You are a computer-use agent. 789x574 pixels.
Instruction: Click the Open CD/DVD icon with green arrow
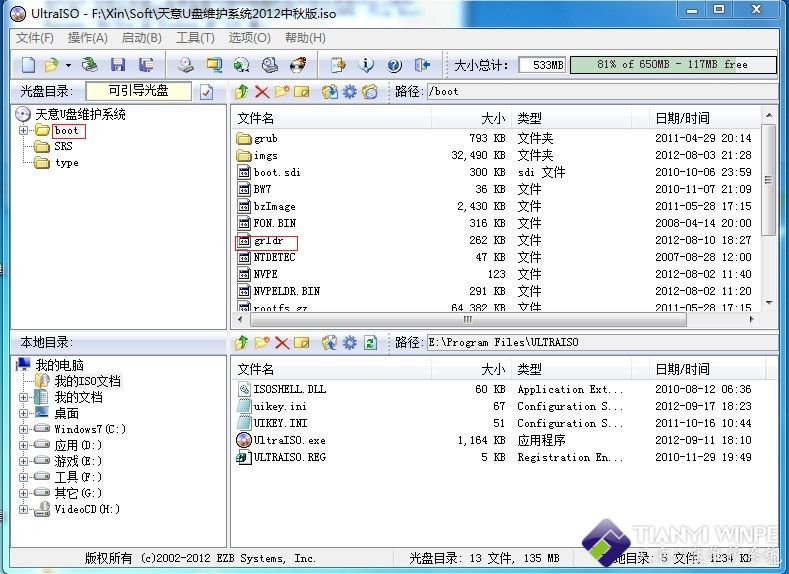tap(90, 64)
